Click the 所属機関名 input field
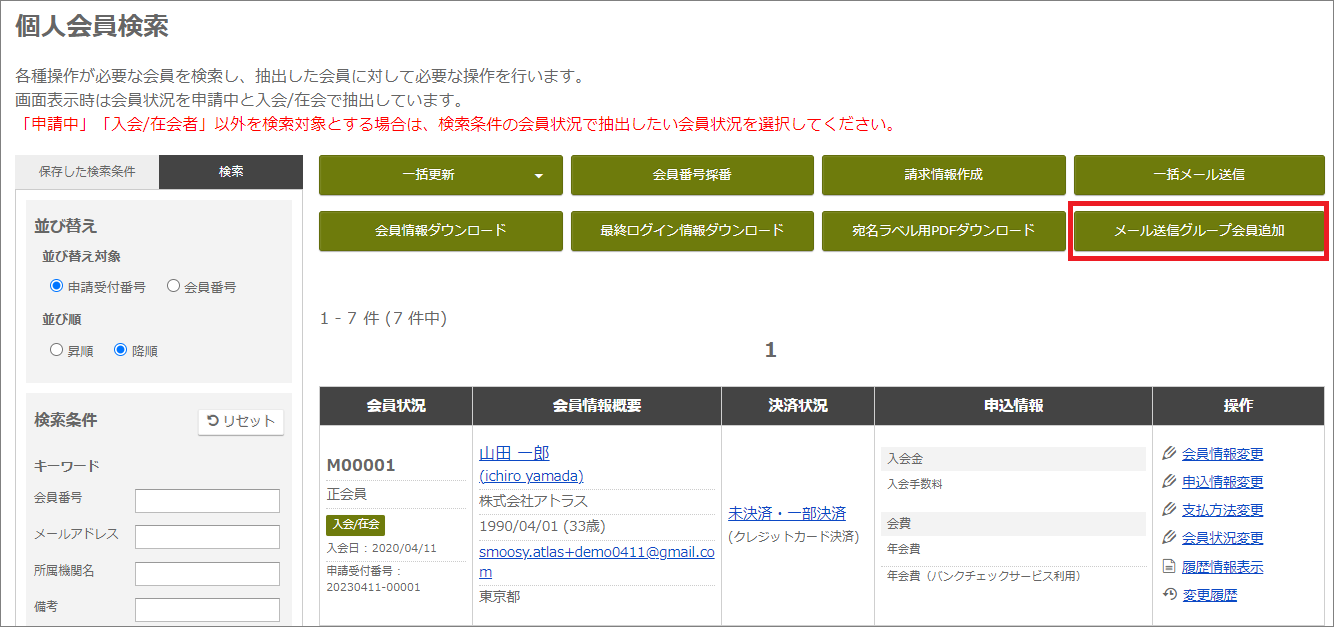Screen dimensions: 1334x627 coord(207,573)
